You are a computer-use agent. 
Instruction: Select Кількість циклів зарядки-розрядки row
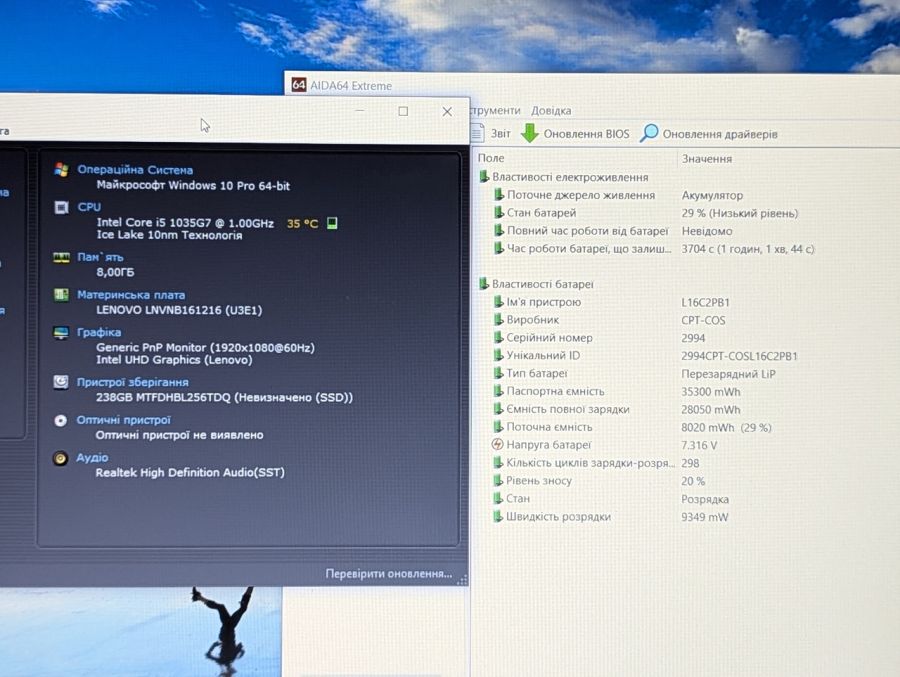[596, 463]
